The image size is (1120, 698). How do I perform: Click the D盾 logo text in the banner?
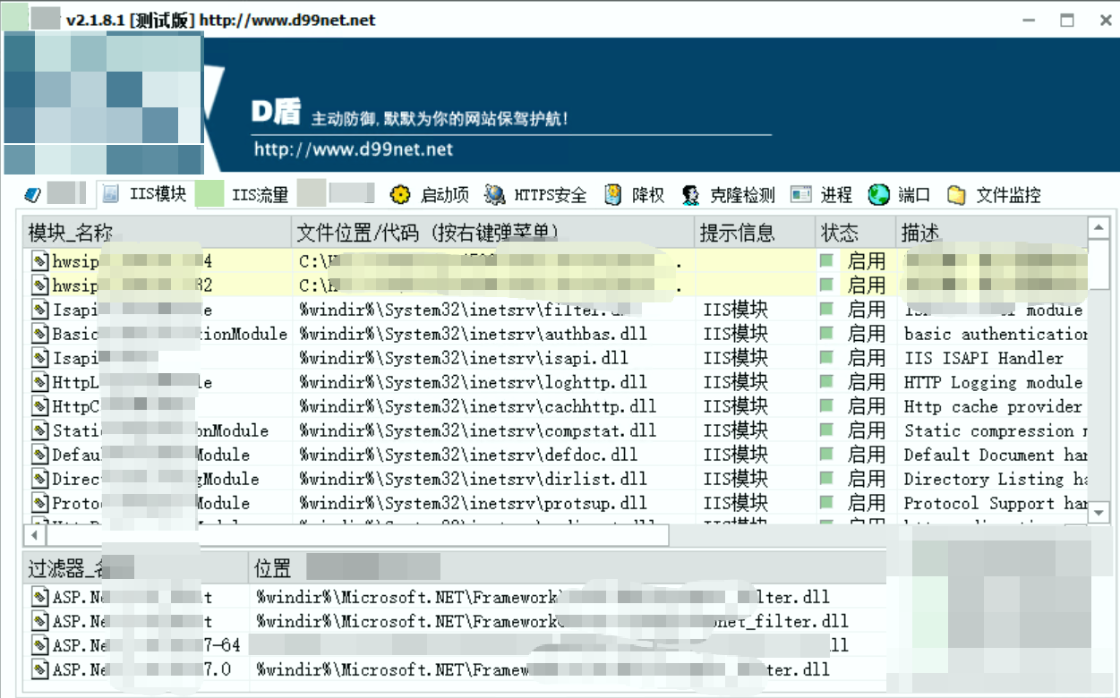click(x=276, y=111)
